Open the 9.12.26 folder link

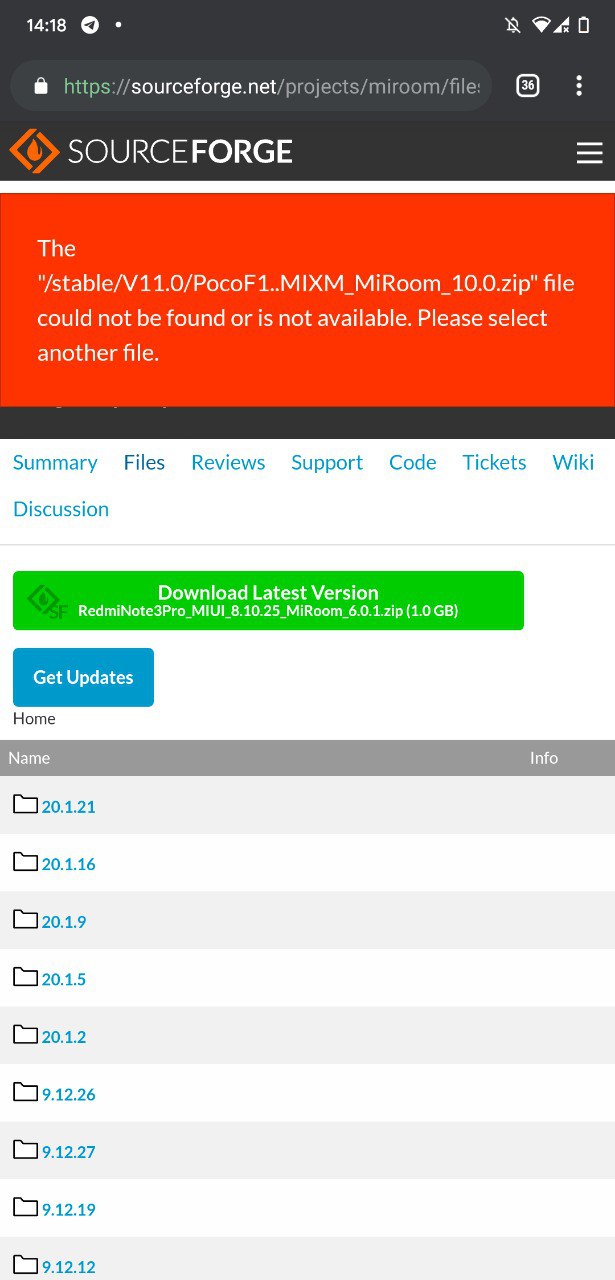(x=68, y=1095)
